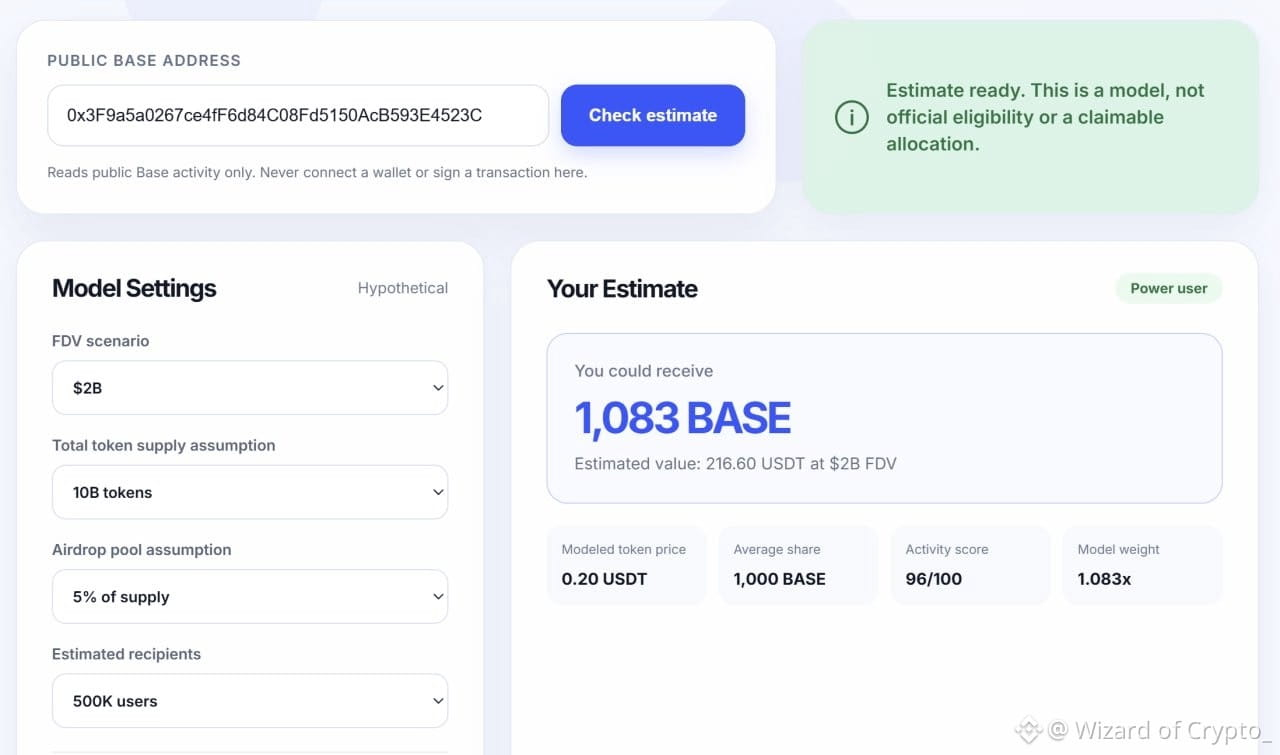This screenshot has width=1280, height=755.
Task: Click the "Model weight" card label
Action: [1119, 549]
